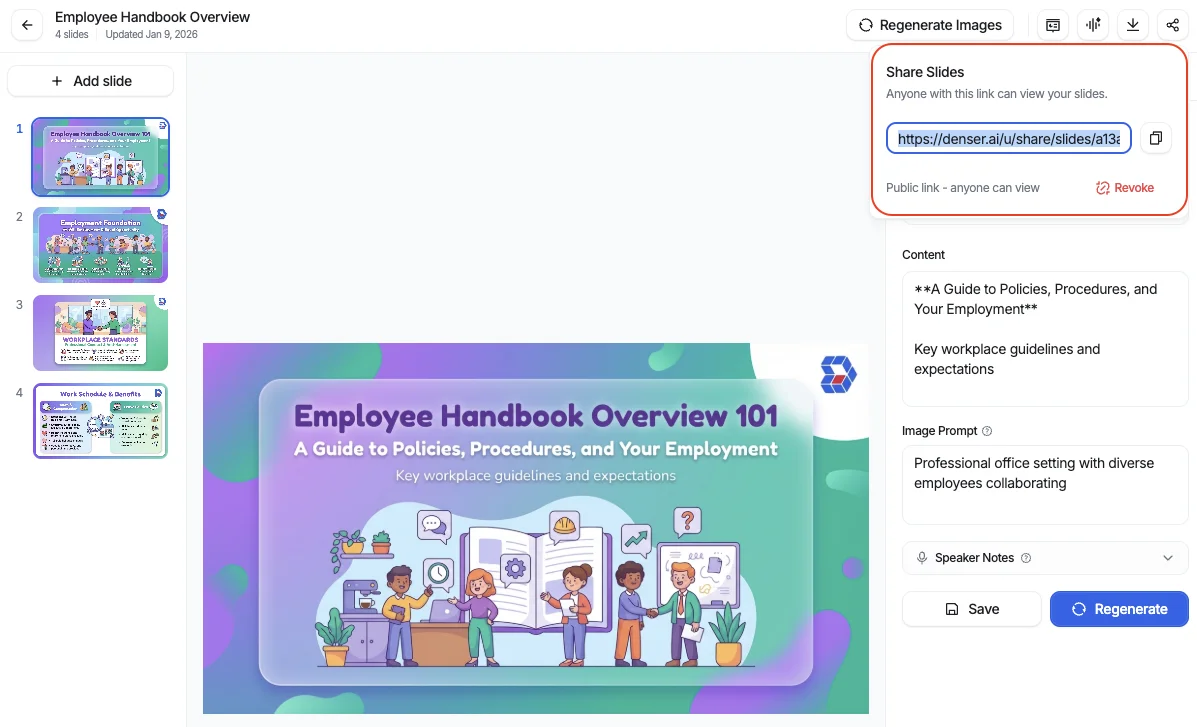
Task: Save the slide changes
Action: tap(972, 609)
